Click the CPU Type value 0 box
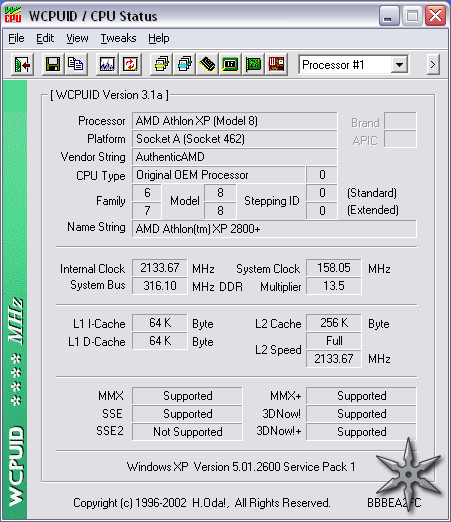Screen dimensions: 451x522 pos(322,175)
